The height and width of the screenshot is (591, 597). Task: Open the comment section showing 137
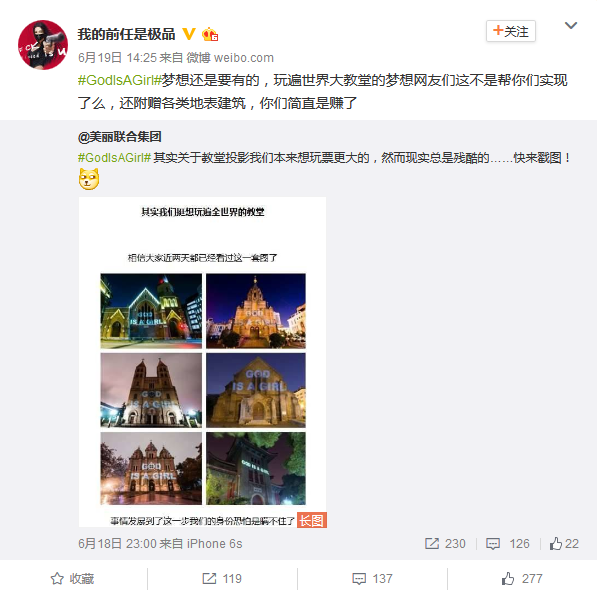372,579
